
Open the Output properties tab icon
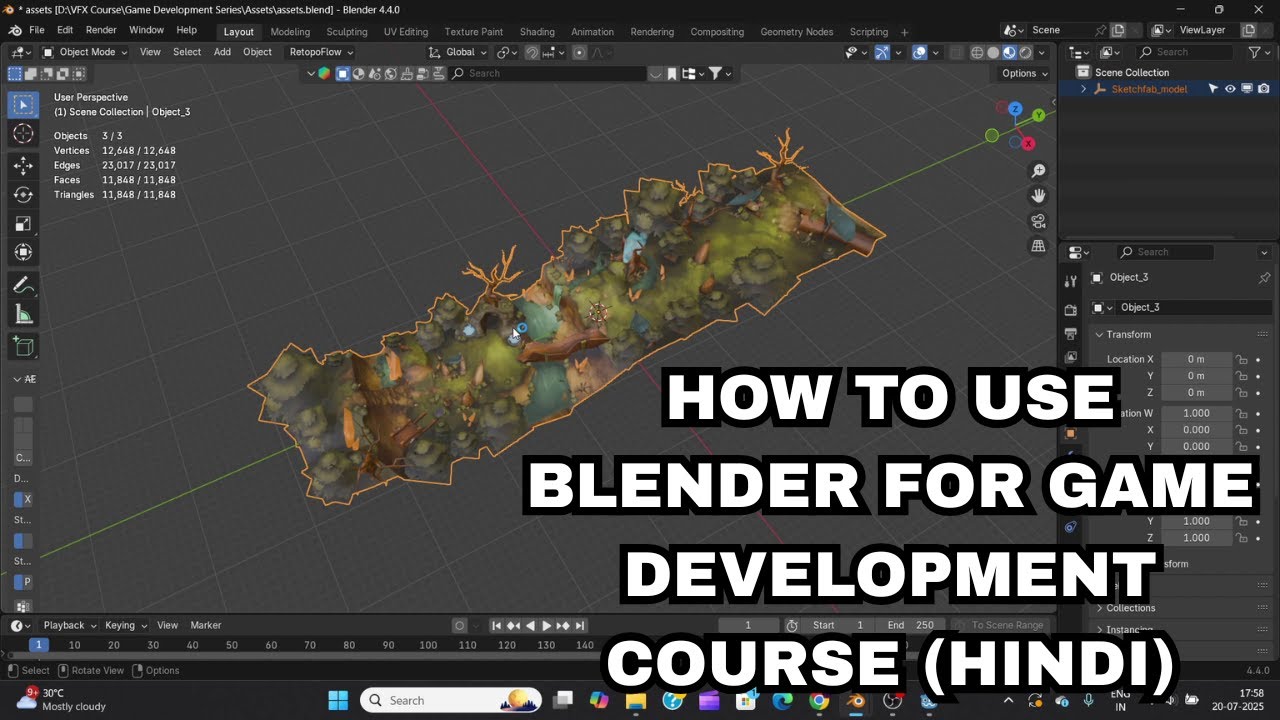click(1071, 334)
